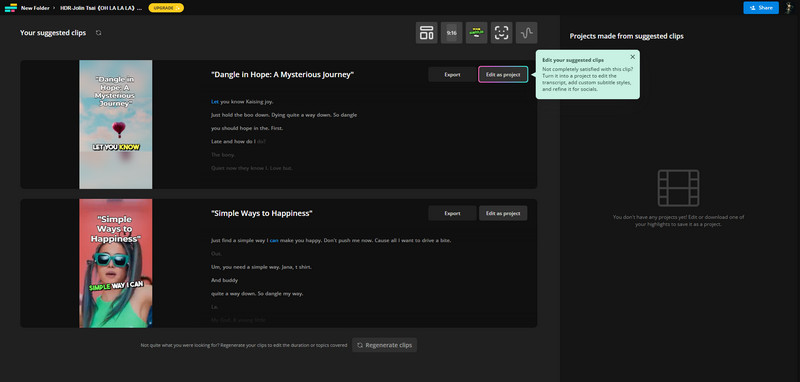Select the 'Simple Ways to Happiness' thumbnail
The width and height of the screenshot is (800, 382).
click(x=116, y=263)
